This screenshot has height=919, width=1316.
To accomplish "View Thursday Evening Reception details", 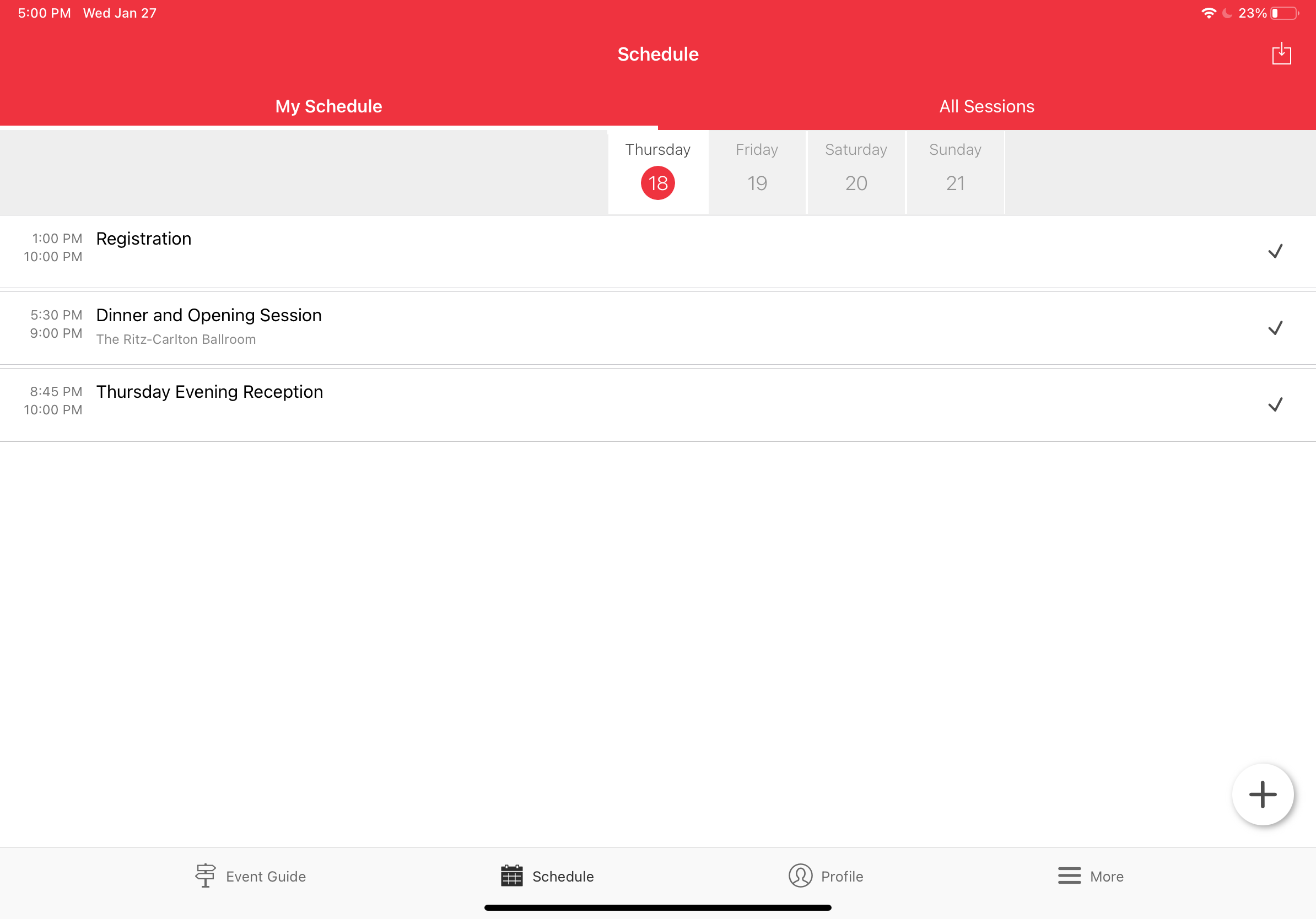I will 209,392.
